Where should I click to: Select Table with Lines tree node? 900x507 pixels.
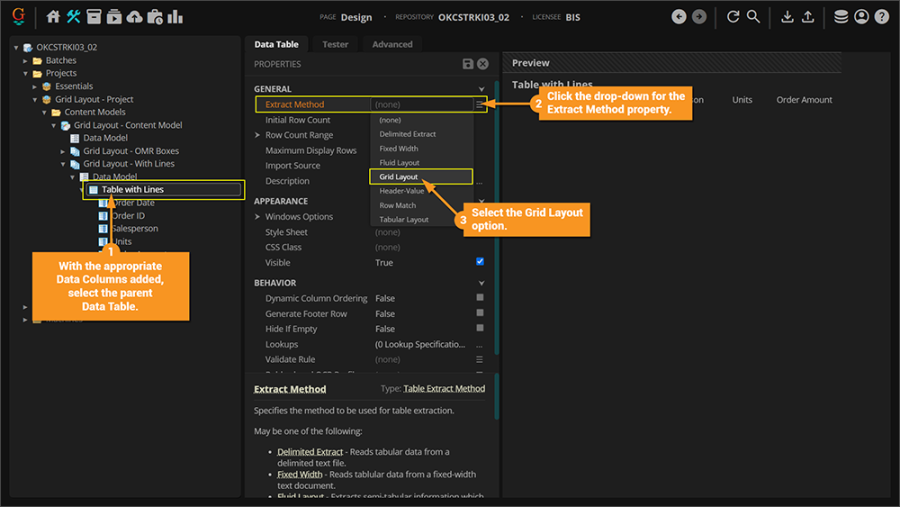coord(132,189)
